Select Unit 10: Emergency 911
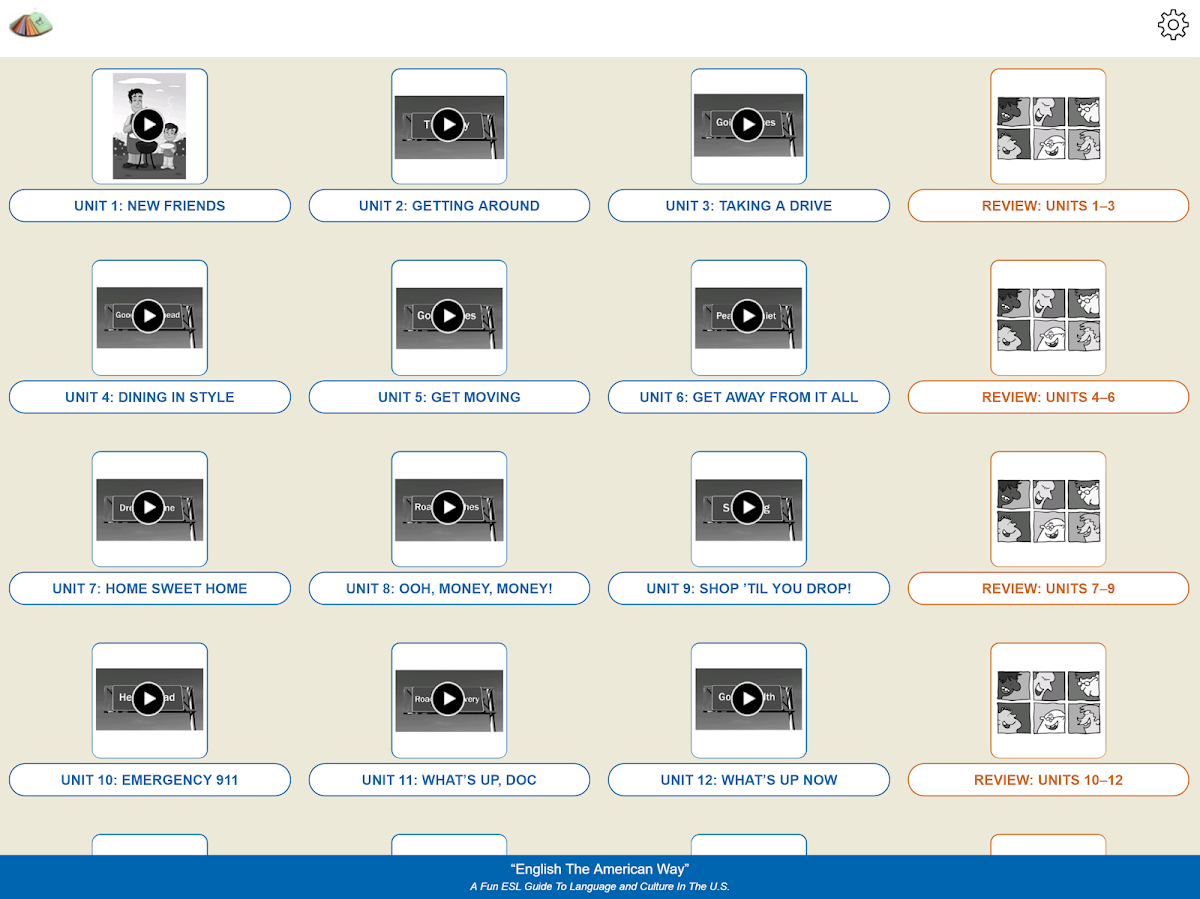This screenshot has height=899, width=1200. click(150, 780)
